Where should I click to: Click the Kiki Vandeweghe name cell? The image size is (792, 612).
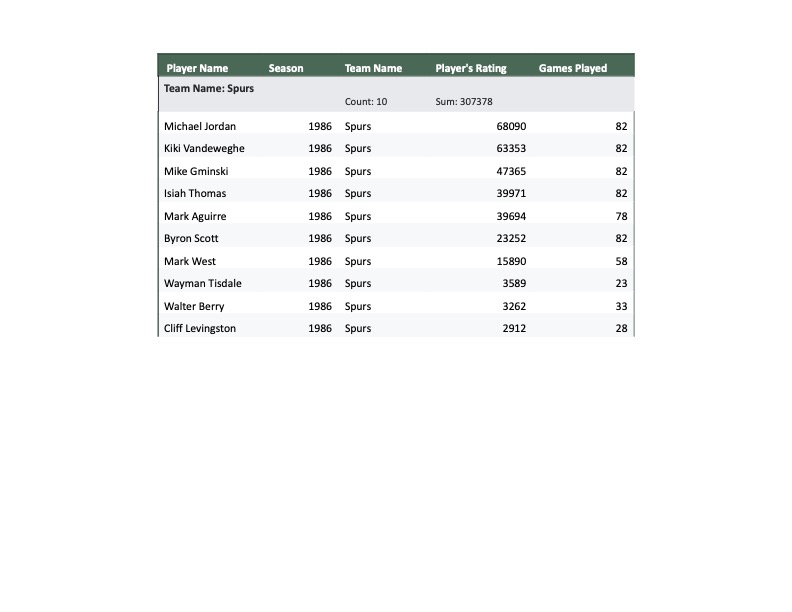204,148
